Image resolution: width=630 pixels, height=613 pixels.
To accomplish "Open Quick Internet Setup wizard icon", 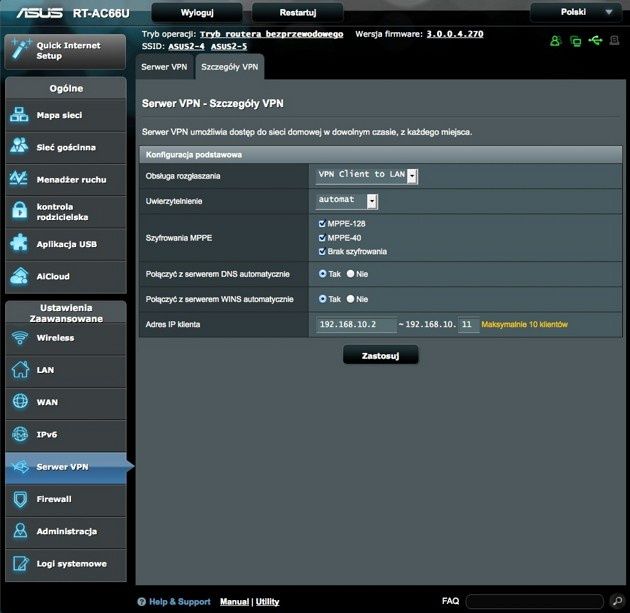I will [20, 50].
